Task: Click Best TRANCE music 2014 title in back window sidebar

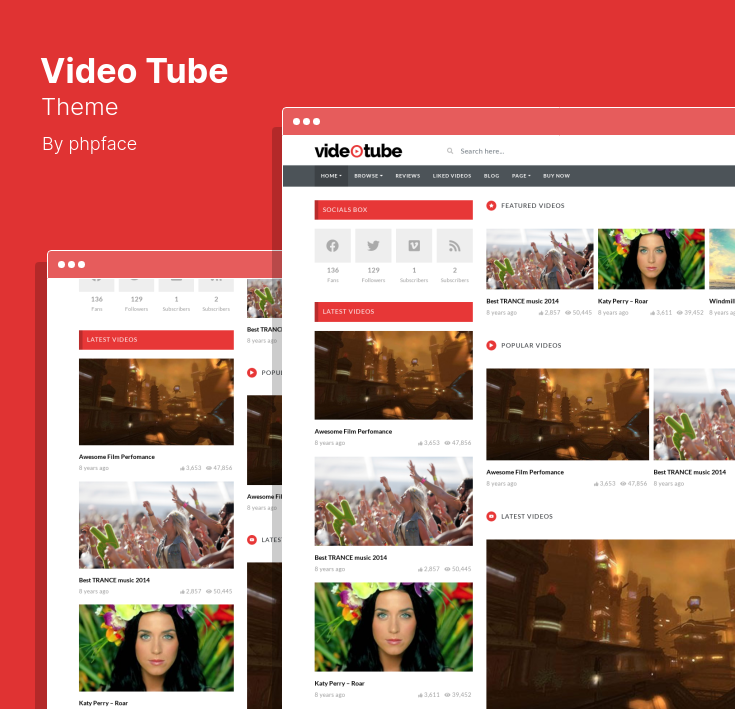Action: pyautogui.click(x=114, y=580)
